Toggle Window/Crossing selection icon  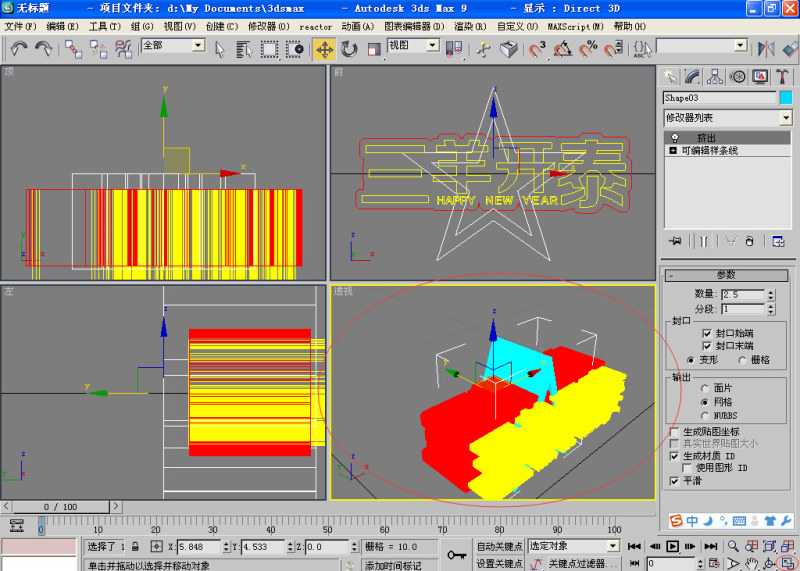(295, 49)
